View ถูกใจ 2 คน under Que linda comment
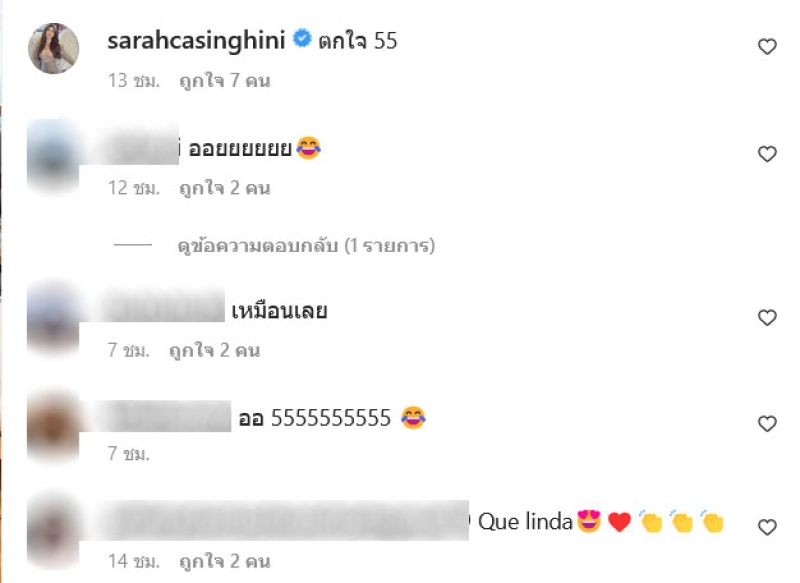This screenshot has height=583, width=800. (x=224, y=561)
